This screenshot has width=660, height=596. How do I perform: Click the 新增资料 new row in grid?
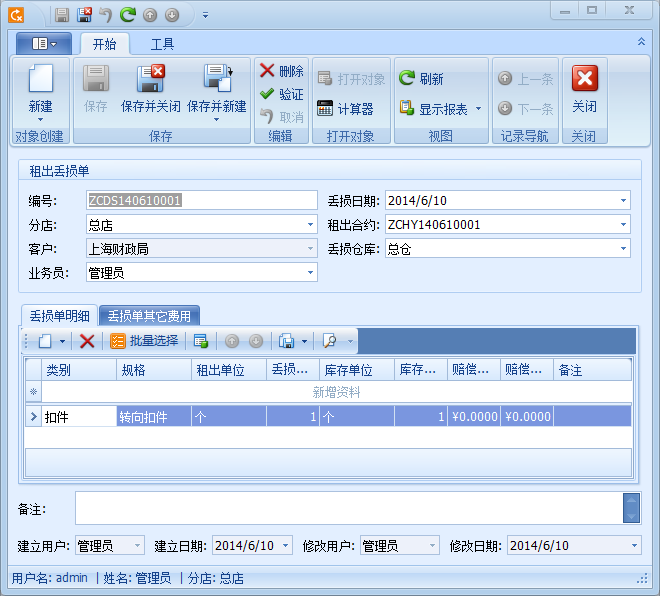(336, 393)
